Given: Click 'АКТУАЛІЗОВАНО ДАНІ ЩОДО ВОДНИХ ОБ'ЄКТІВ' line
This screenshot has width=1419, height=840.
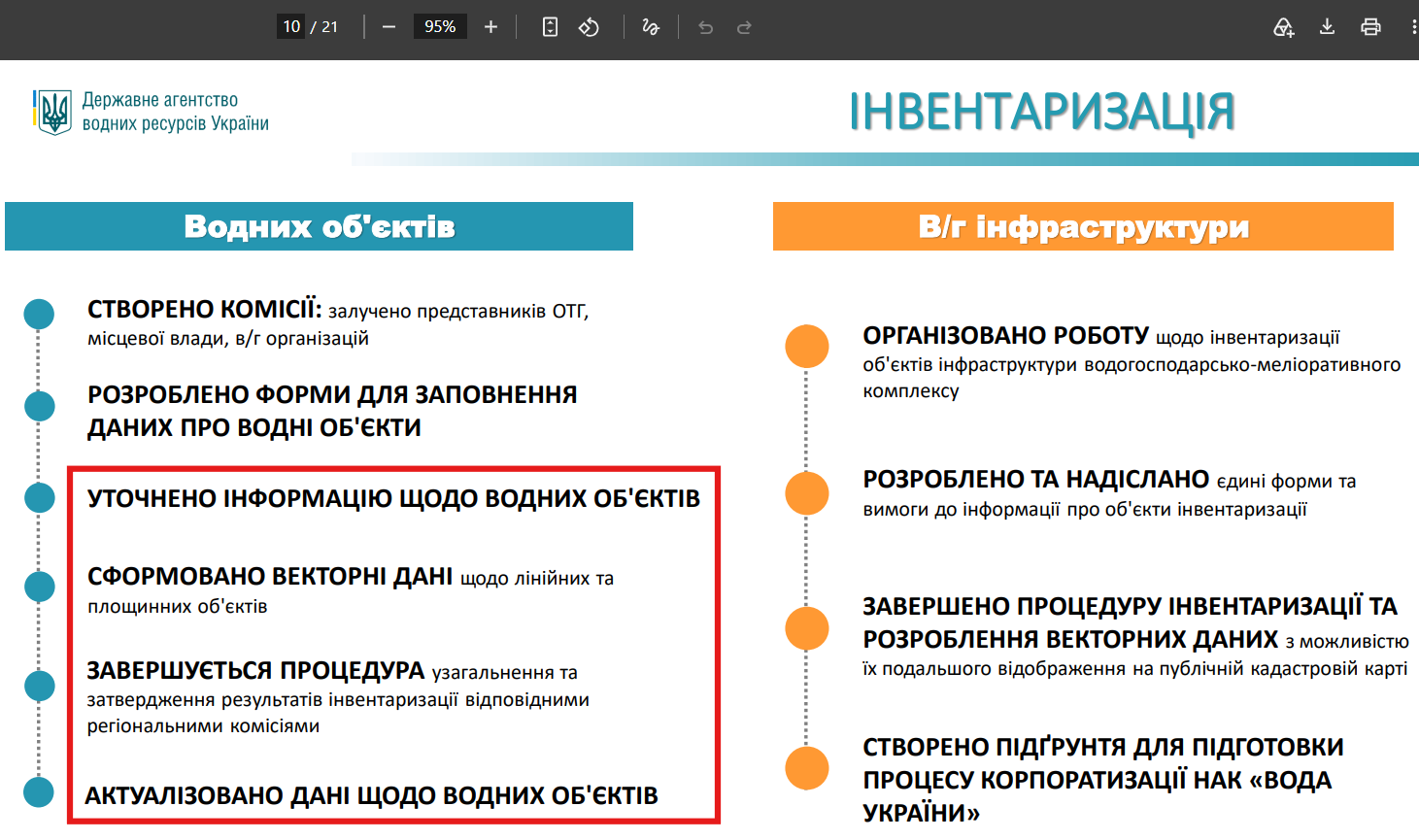Looking at the screenshot, I should [x=371, y=795].
